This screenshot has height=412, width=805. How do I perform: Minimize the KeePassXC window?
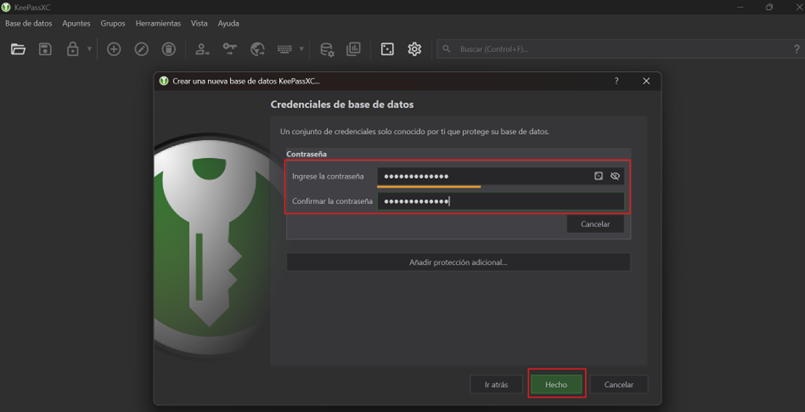[740, 7]
